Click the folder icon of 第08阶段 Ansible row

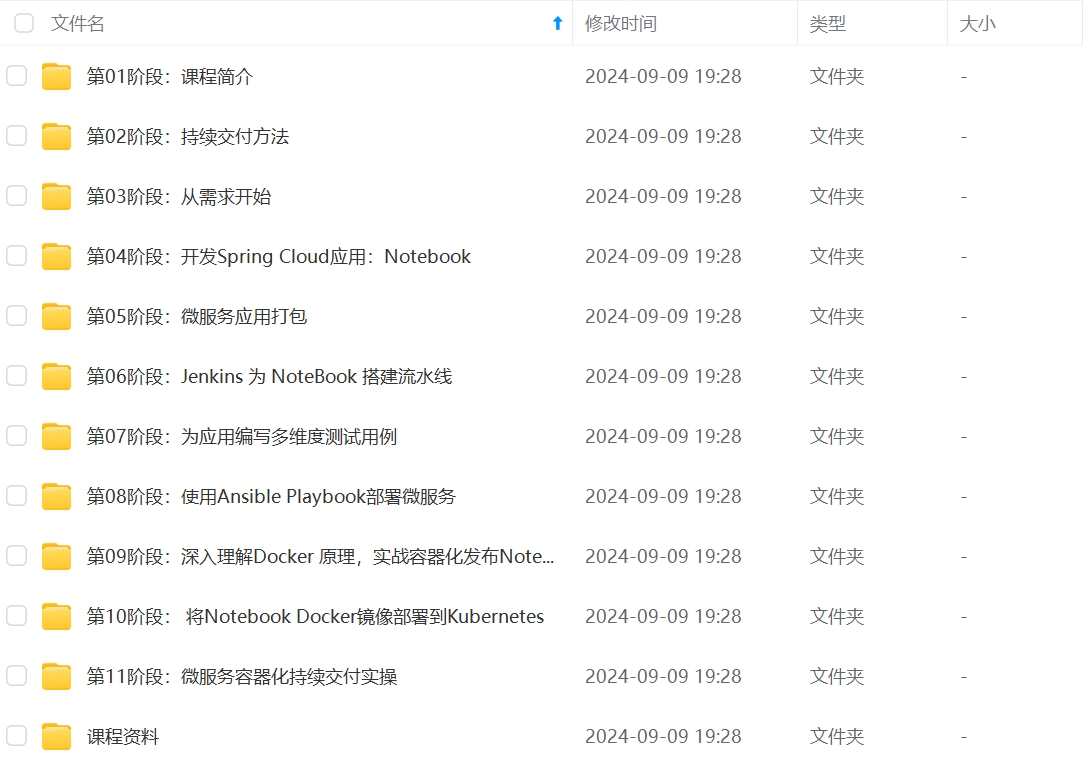pos(57,496)
